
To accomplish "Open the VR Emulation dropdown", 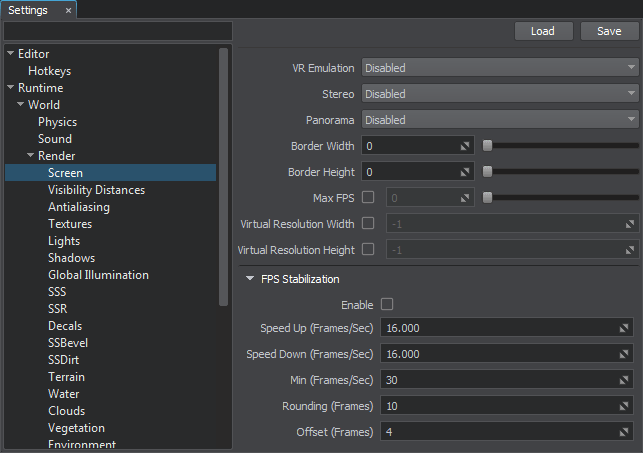I will coord(499,68).
